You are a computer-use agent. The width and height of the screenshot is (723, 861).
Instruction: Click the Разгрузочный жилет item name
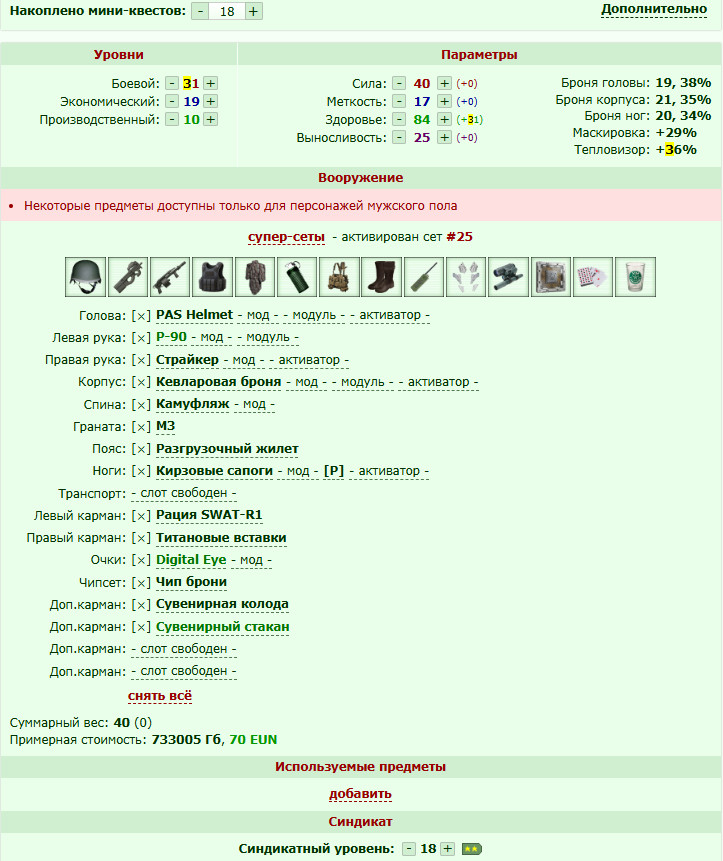click(x=227, y=449)
